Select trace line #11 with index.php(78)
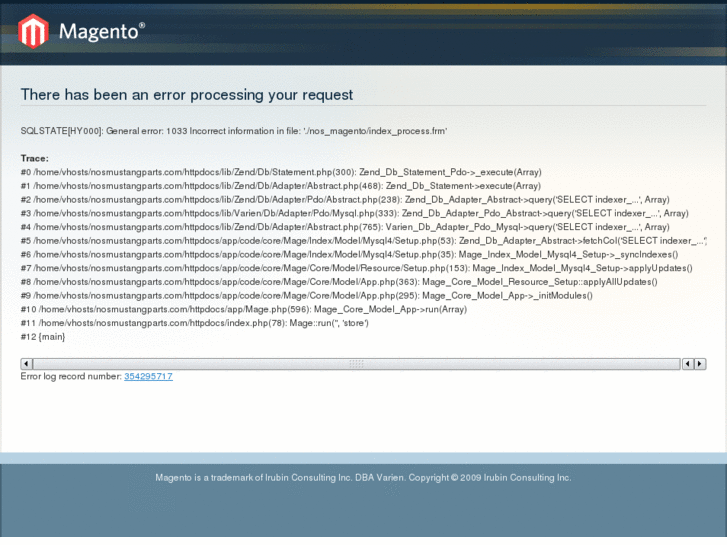The height and width of the screenshot is (545, 727). (x=194, y=323)
